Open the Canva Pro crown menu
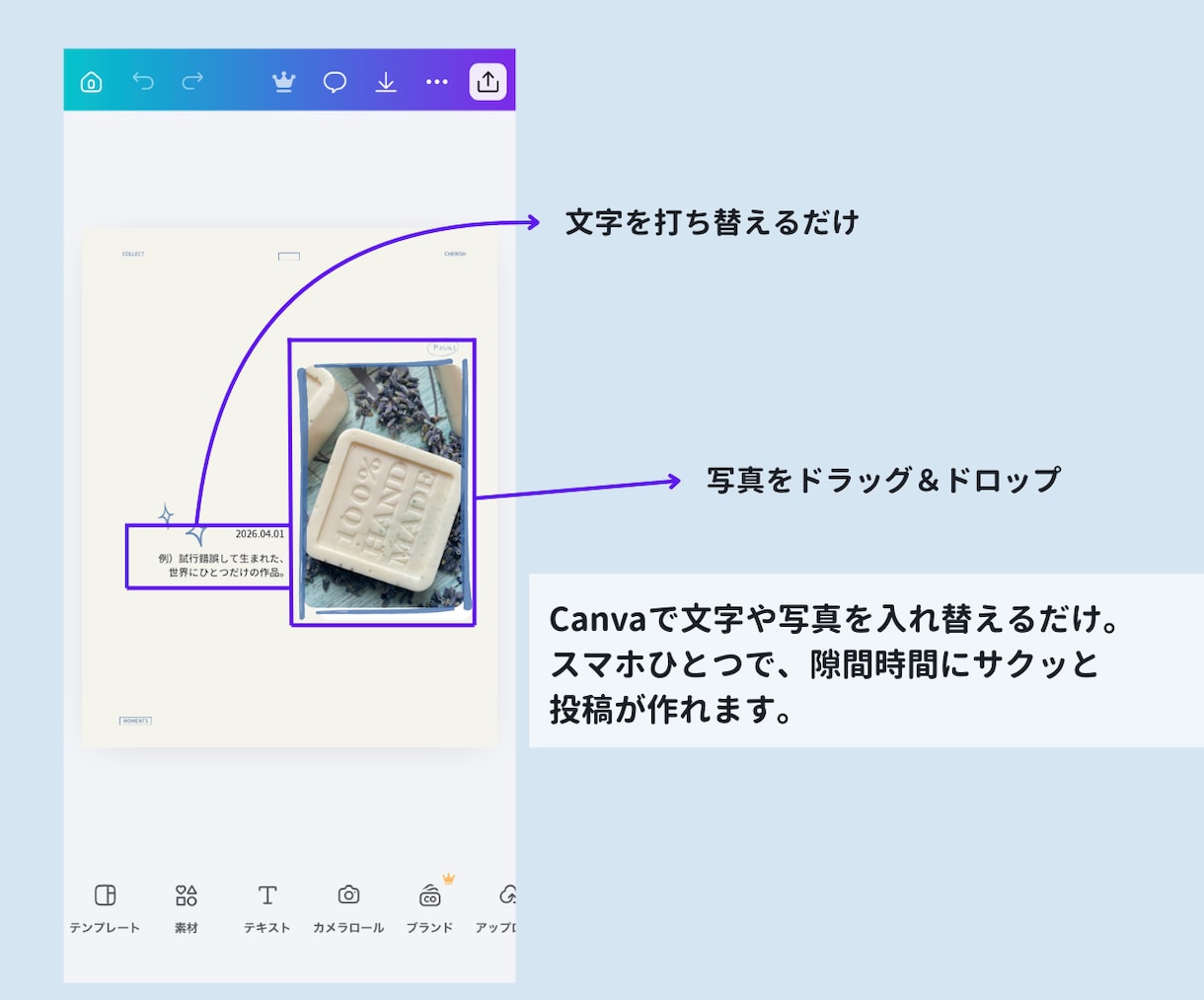This screenshot has width=1204, height=1000. pos(284,82)
